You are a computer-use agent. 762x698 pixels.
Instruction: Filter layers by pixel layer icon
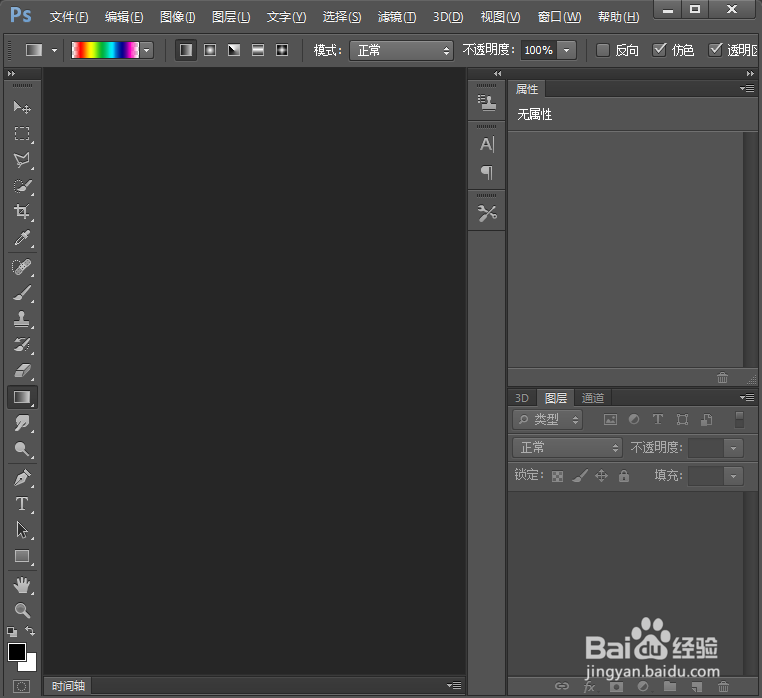pyautogui.click(x=610, y=419)
